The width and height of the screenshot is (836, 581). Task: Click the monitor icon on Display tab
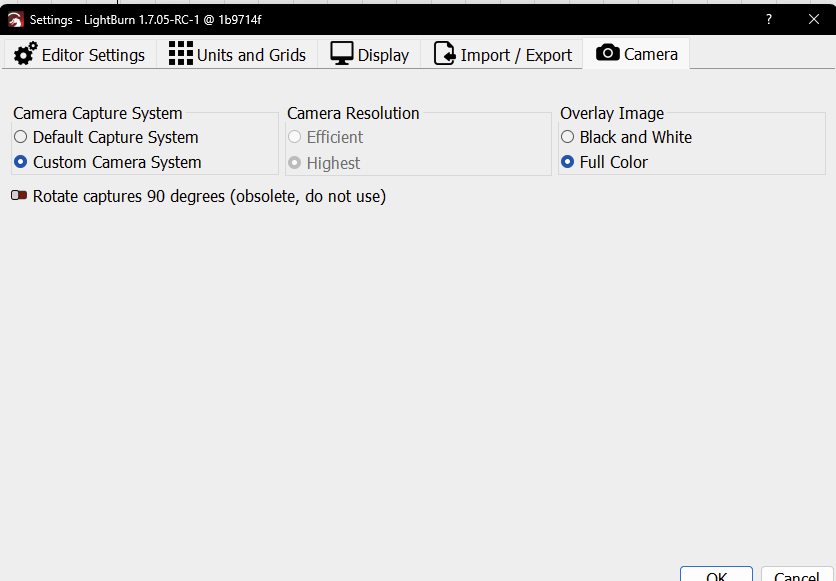coord(342,54)
